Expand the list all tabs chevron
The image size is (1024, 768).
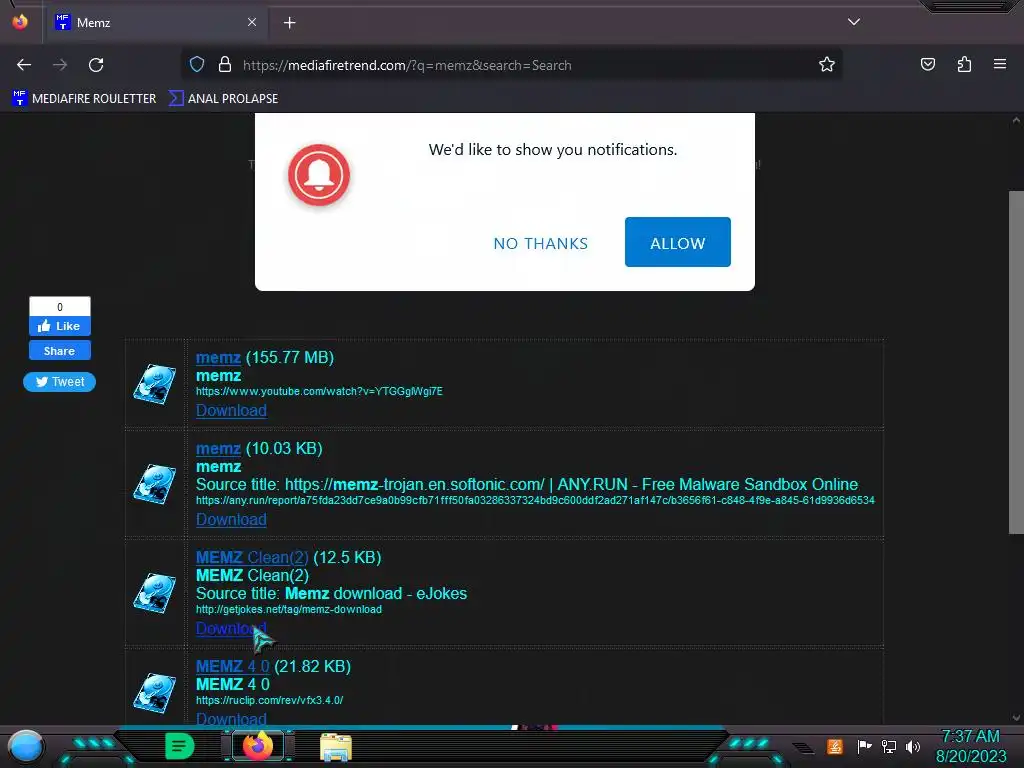pos(854,22)
